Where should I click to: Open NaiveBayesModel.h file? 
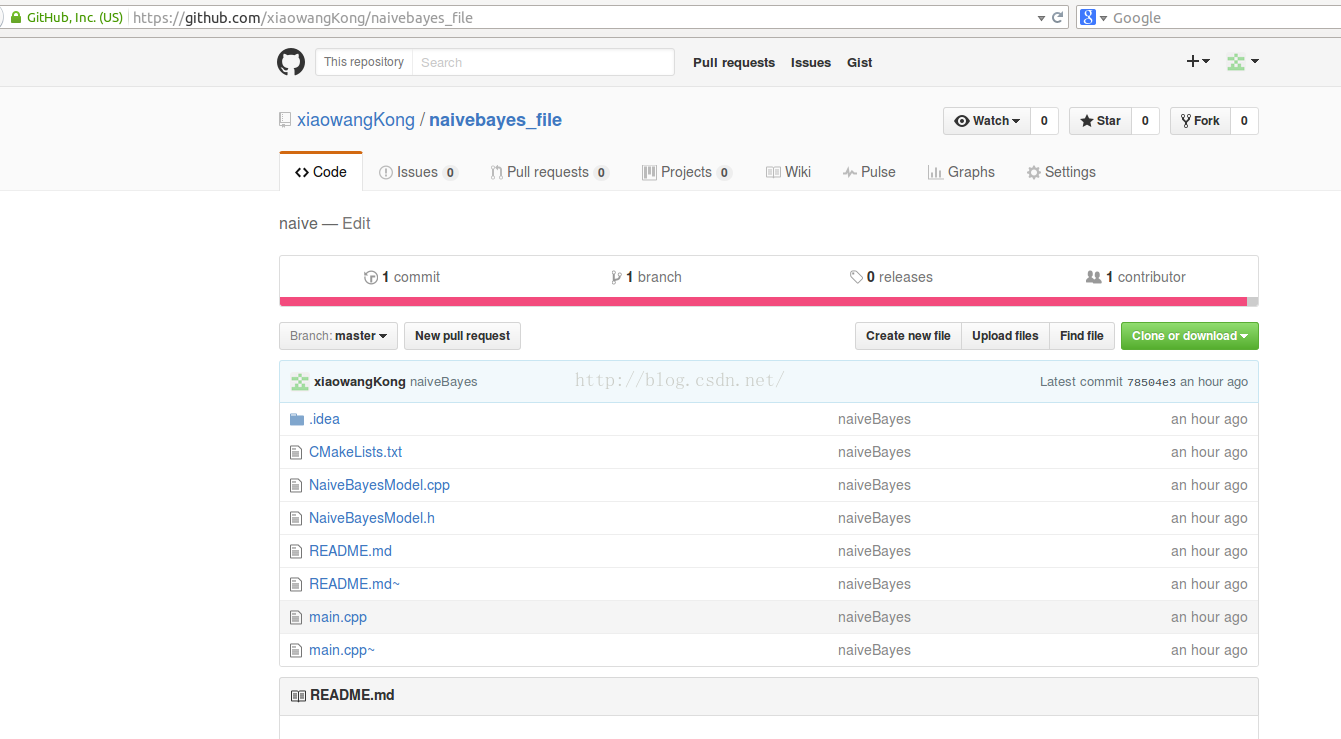372,518
